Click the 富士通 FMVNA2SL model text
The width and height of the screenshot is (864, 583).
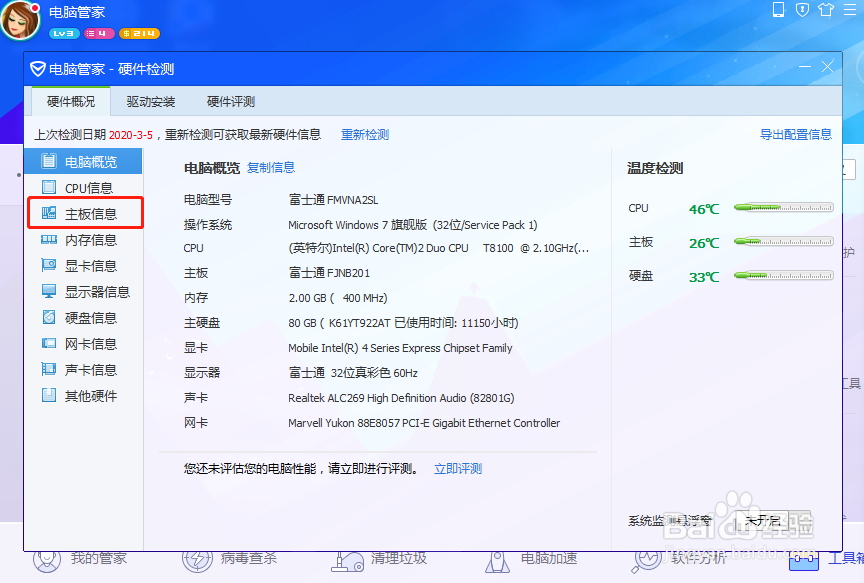coord(333,200)
